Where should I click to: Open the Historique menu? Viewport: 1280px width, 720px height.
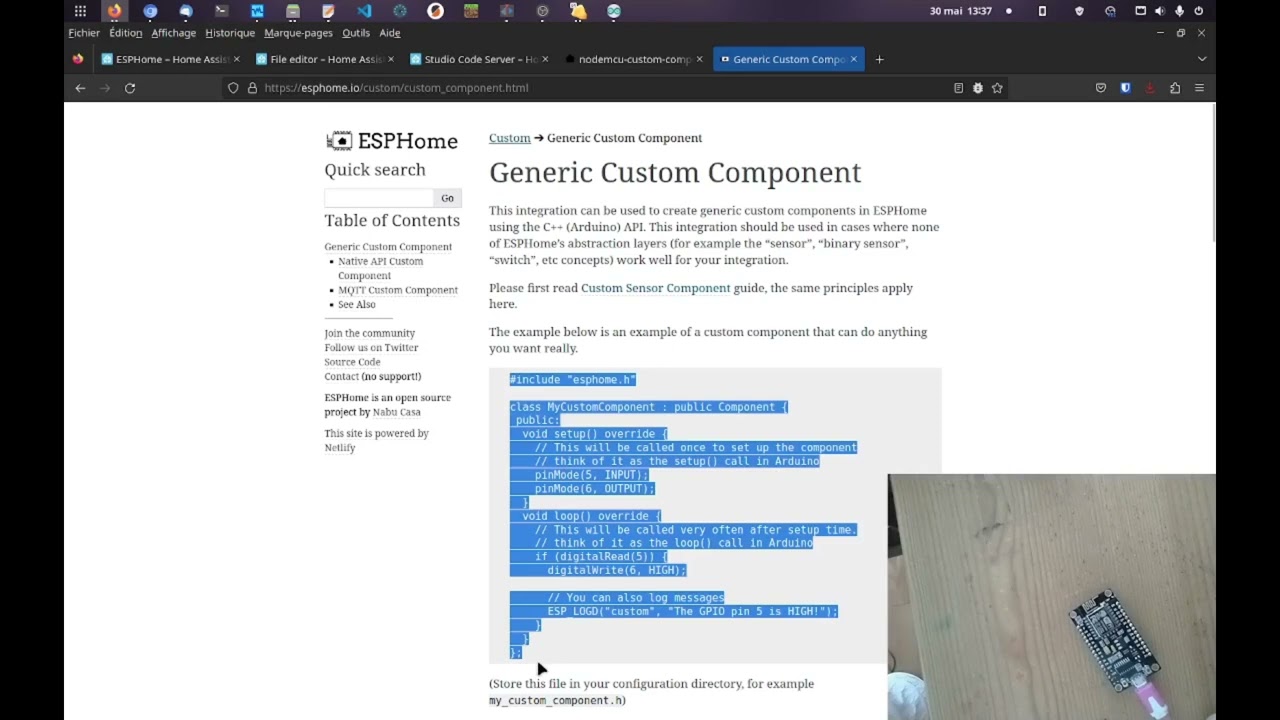click(230, 33)
